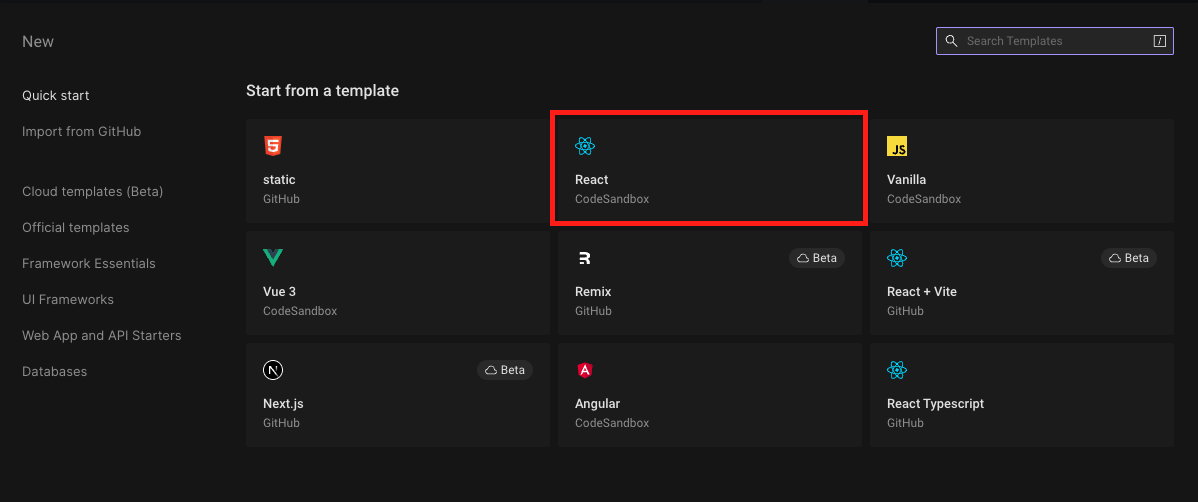Choose the Vue 3 template title

pos(280,292)
